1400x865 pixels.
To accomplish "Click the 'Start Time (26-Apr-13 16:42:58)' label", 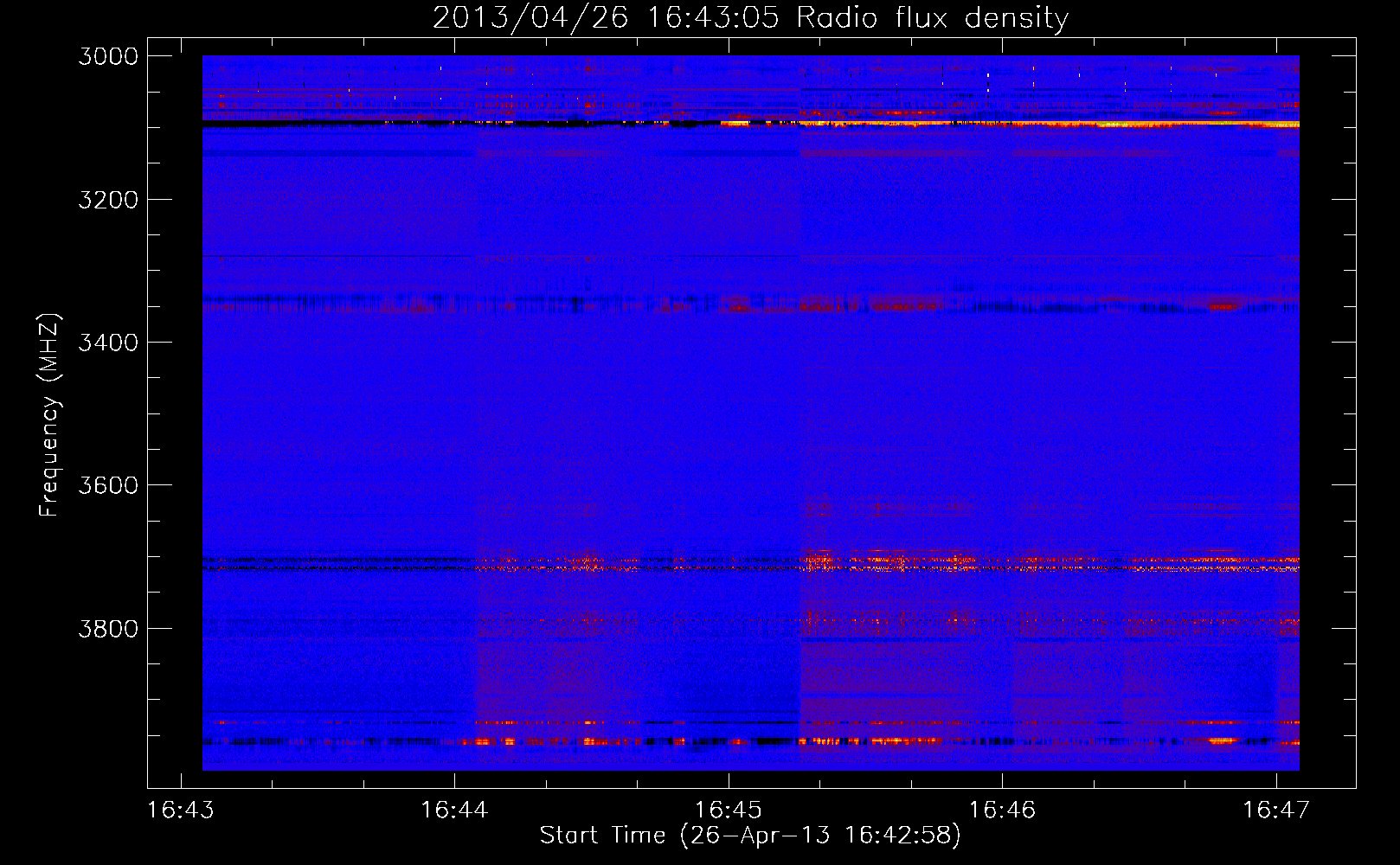I will (750, 836).
